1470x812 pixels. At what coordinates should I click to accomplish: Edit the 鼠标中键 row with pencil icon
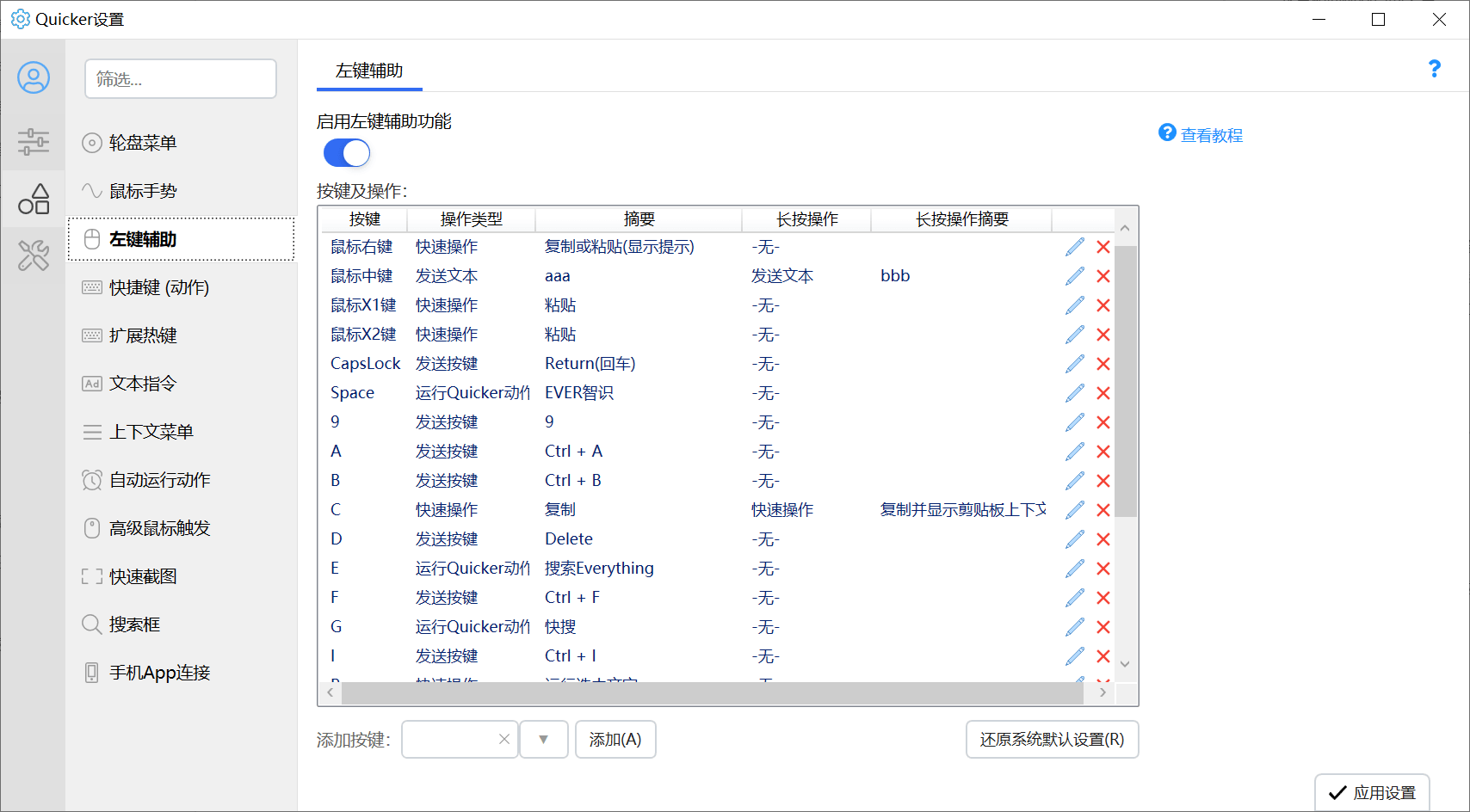1075,276
